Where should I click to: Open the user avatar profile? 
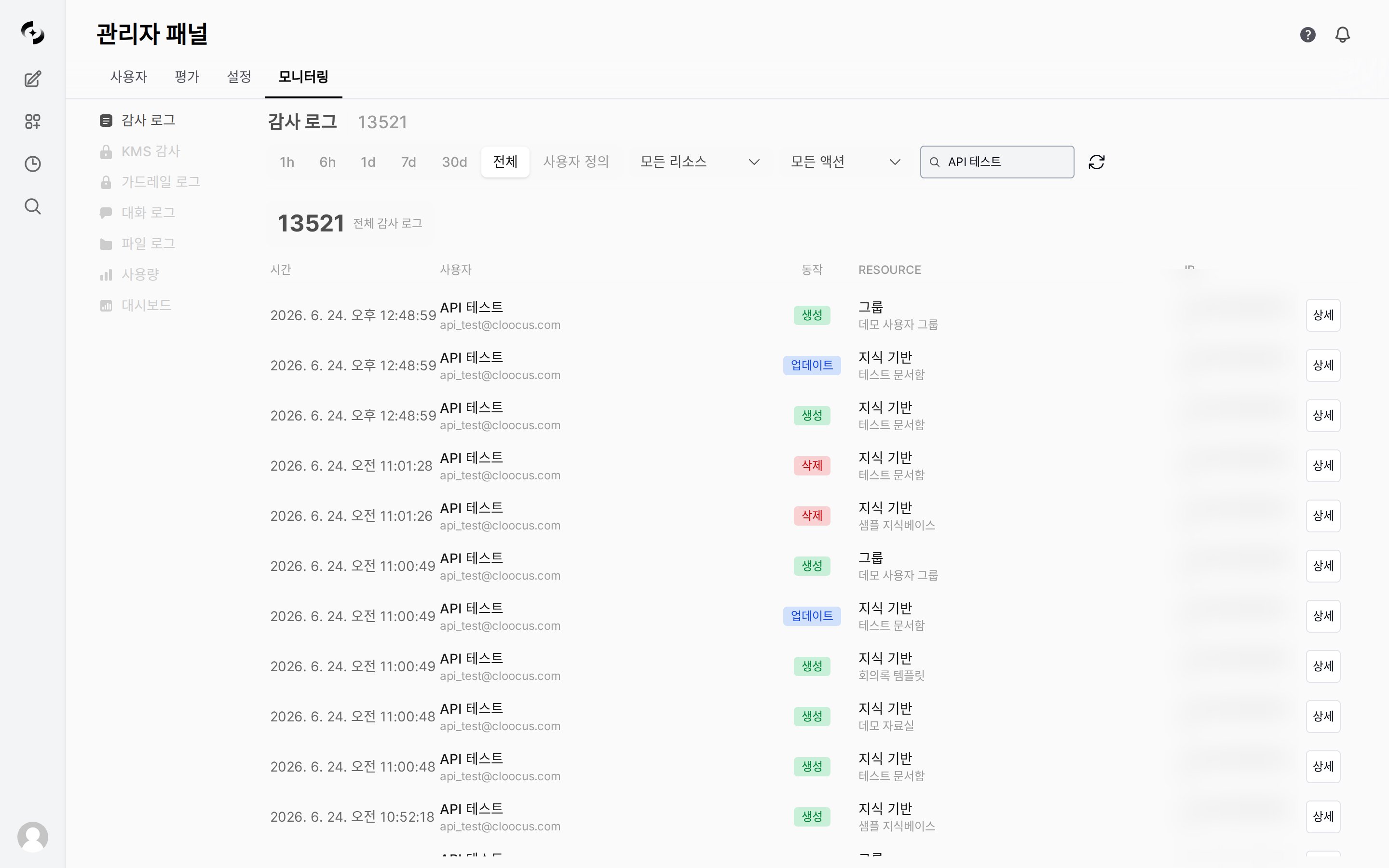click(x=33, y=837)
